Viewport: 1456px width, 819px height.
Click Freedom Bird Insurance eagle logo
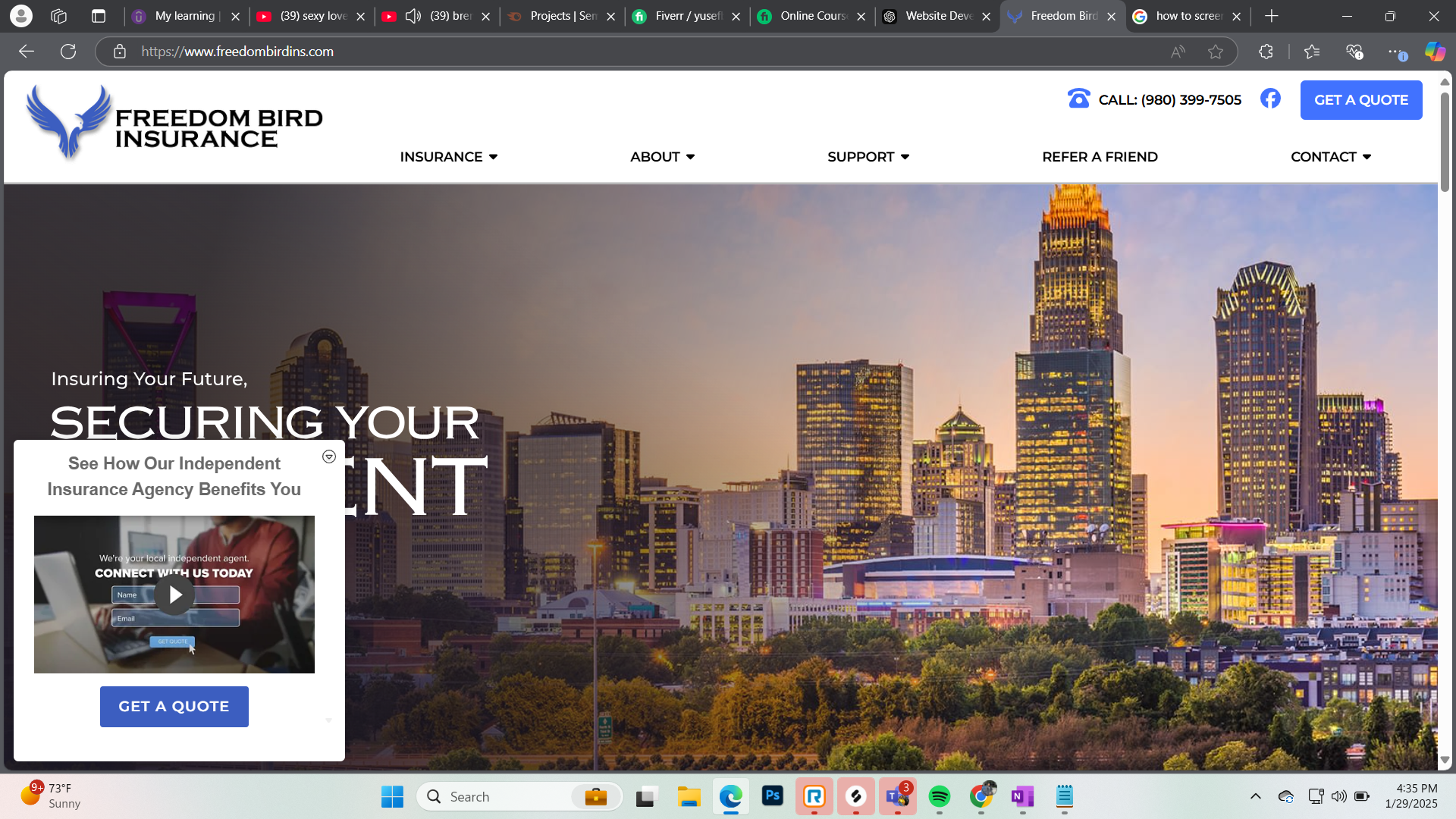[69, 121]
